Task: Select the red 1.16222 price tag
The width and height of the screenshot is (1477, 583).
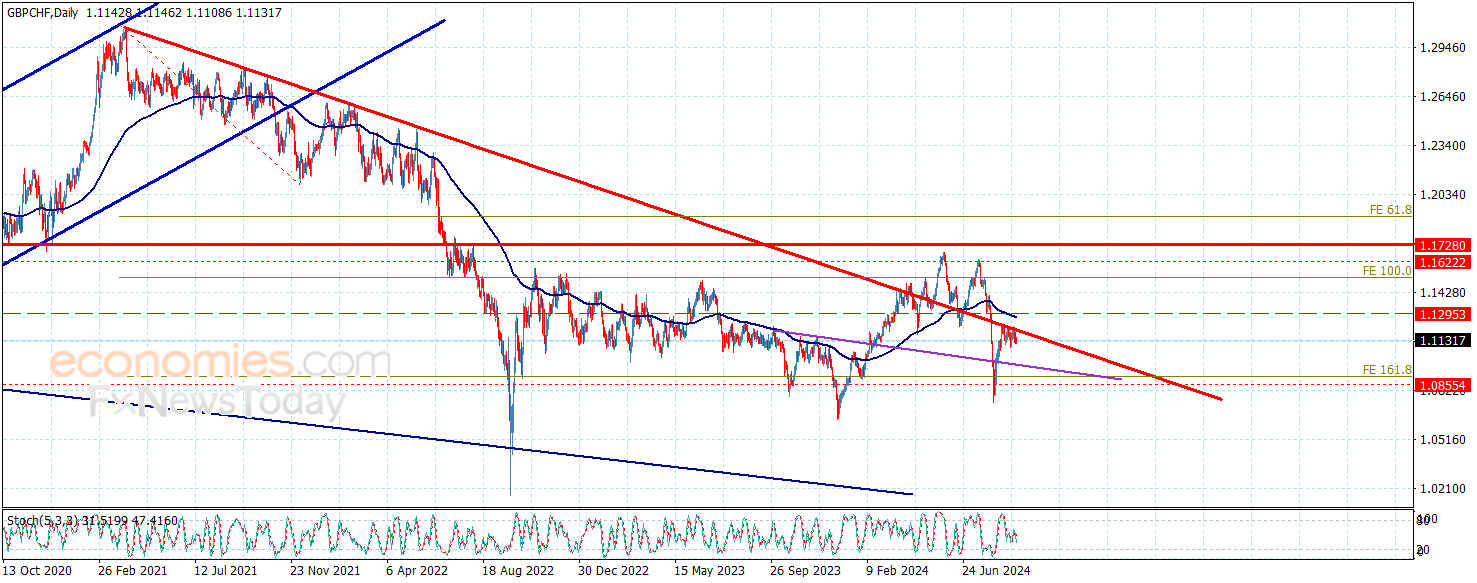Action: (x=1441, y=262)
